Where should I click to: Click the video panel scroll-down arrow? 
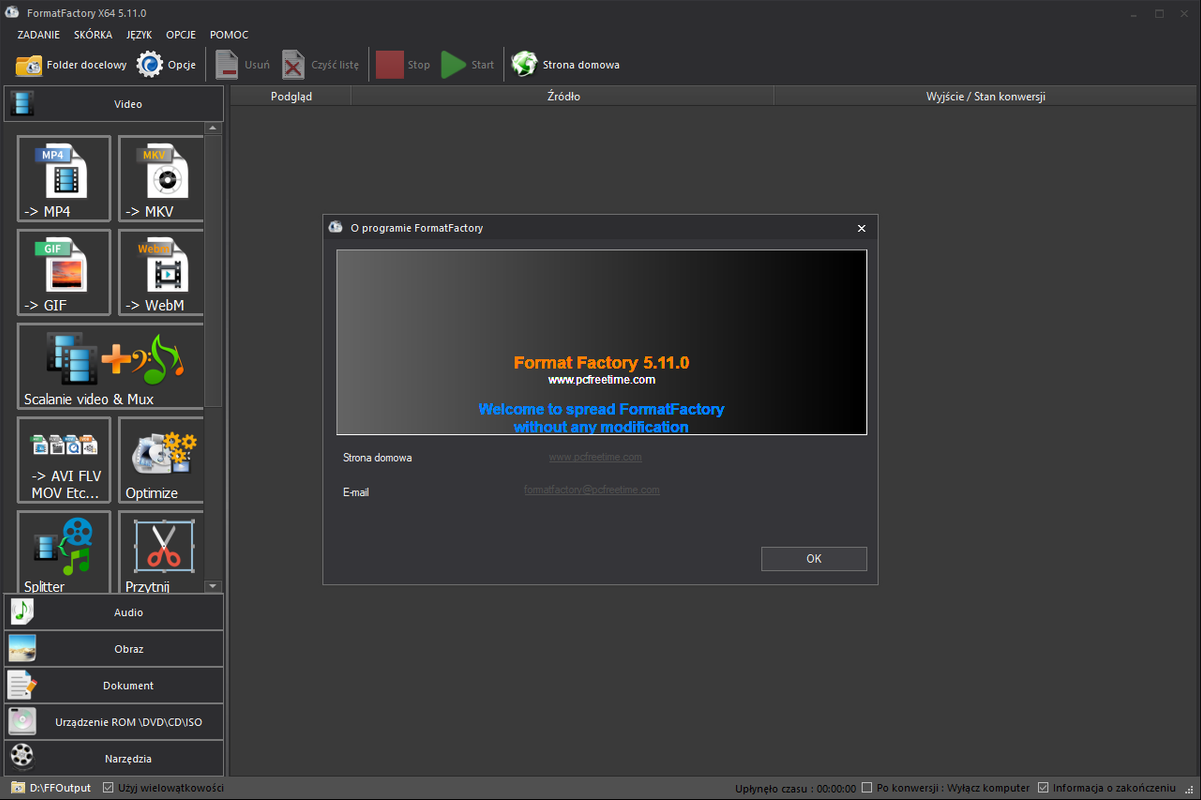point(213,586)
